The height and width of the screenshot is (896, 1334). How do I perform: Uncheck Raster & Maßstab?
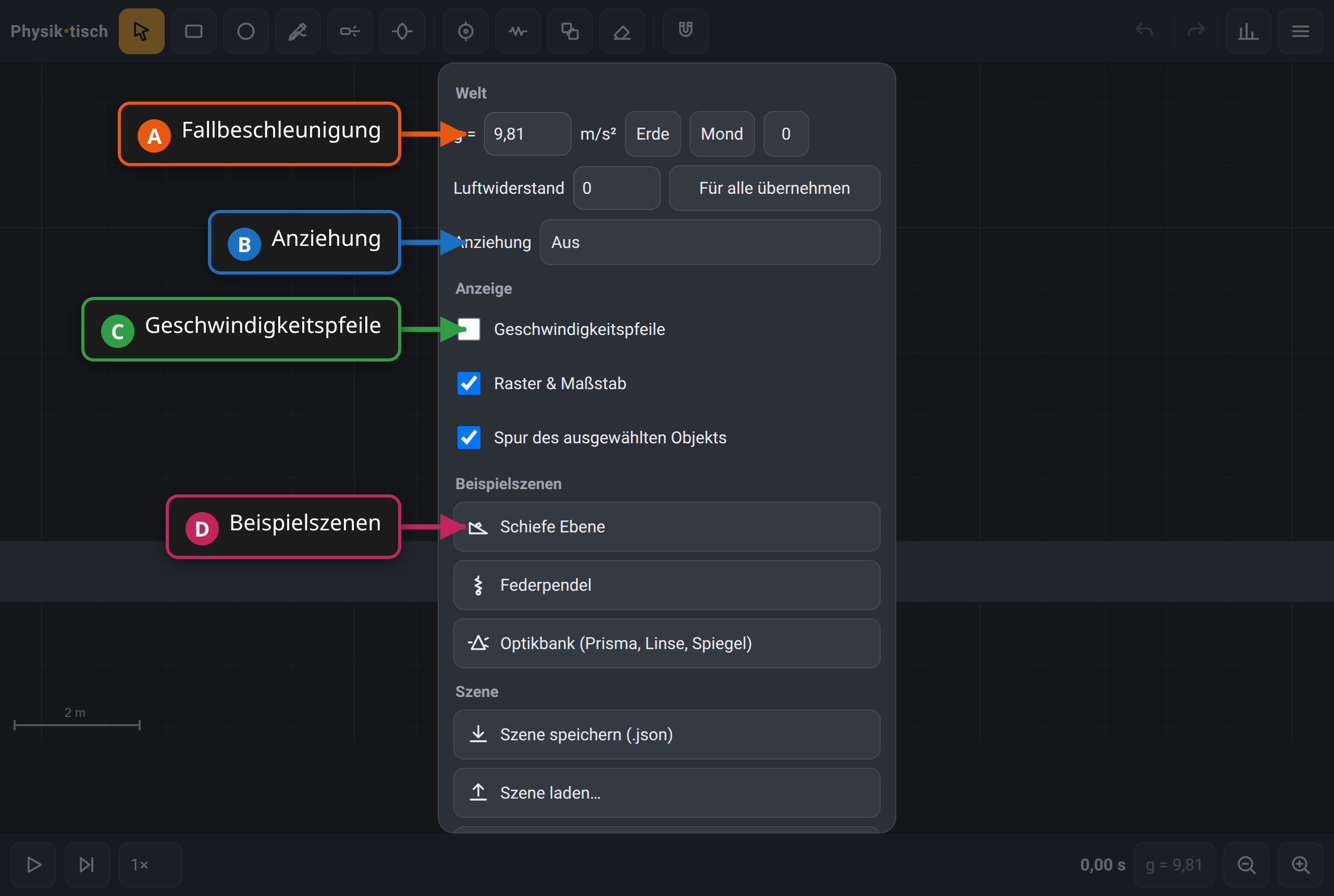pyautogui.click(x=468, y=383)
